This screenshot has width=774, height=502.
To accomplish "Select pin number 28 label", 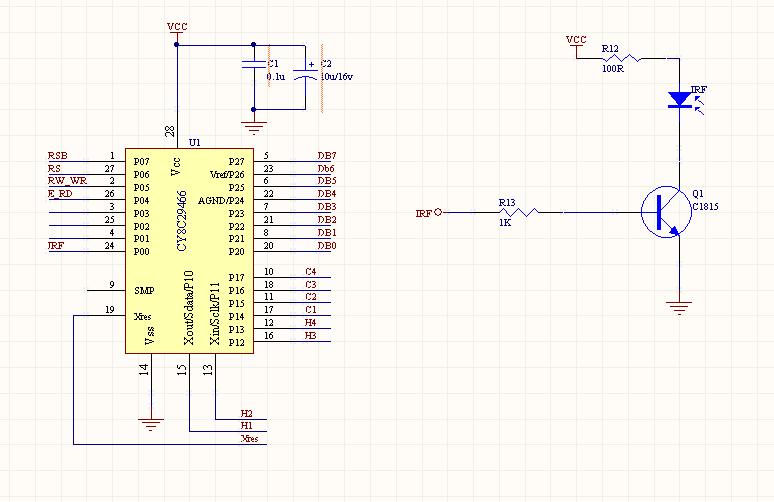I will point(170,131).
